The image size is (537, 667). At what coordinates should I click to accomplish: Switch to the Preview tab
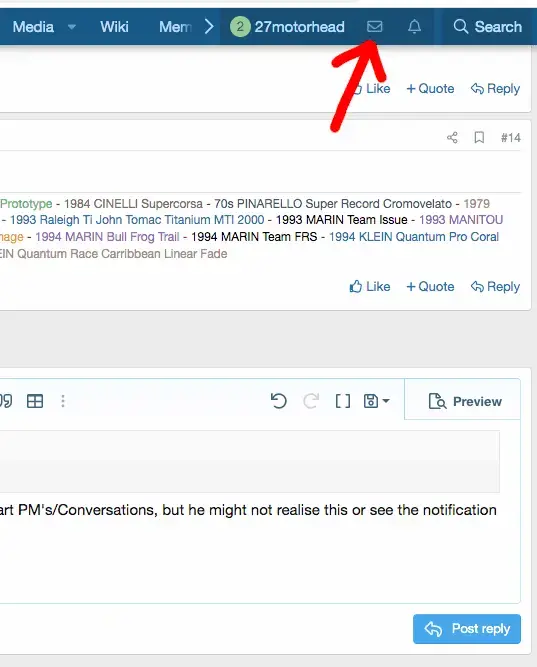point(463,399)
